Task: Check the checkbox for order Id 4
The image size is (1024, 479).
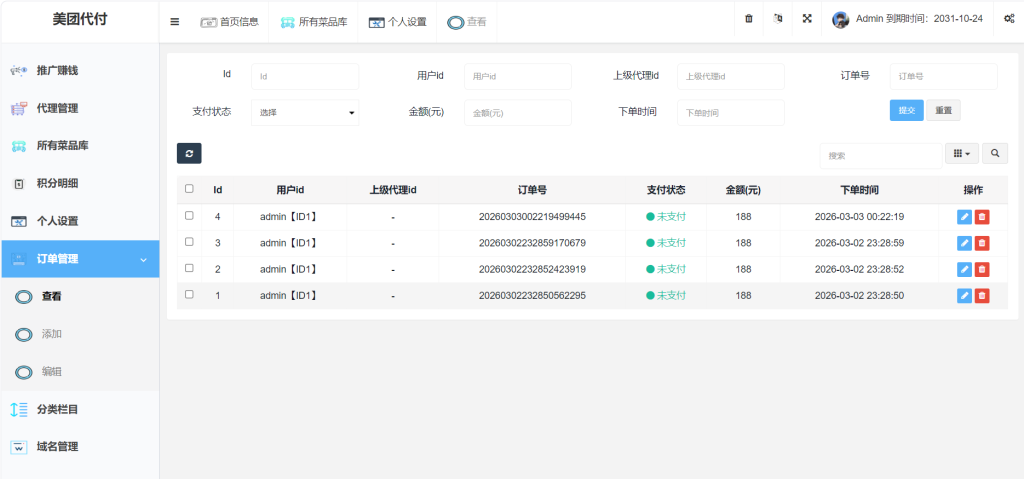Action: coord(190,215)
